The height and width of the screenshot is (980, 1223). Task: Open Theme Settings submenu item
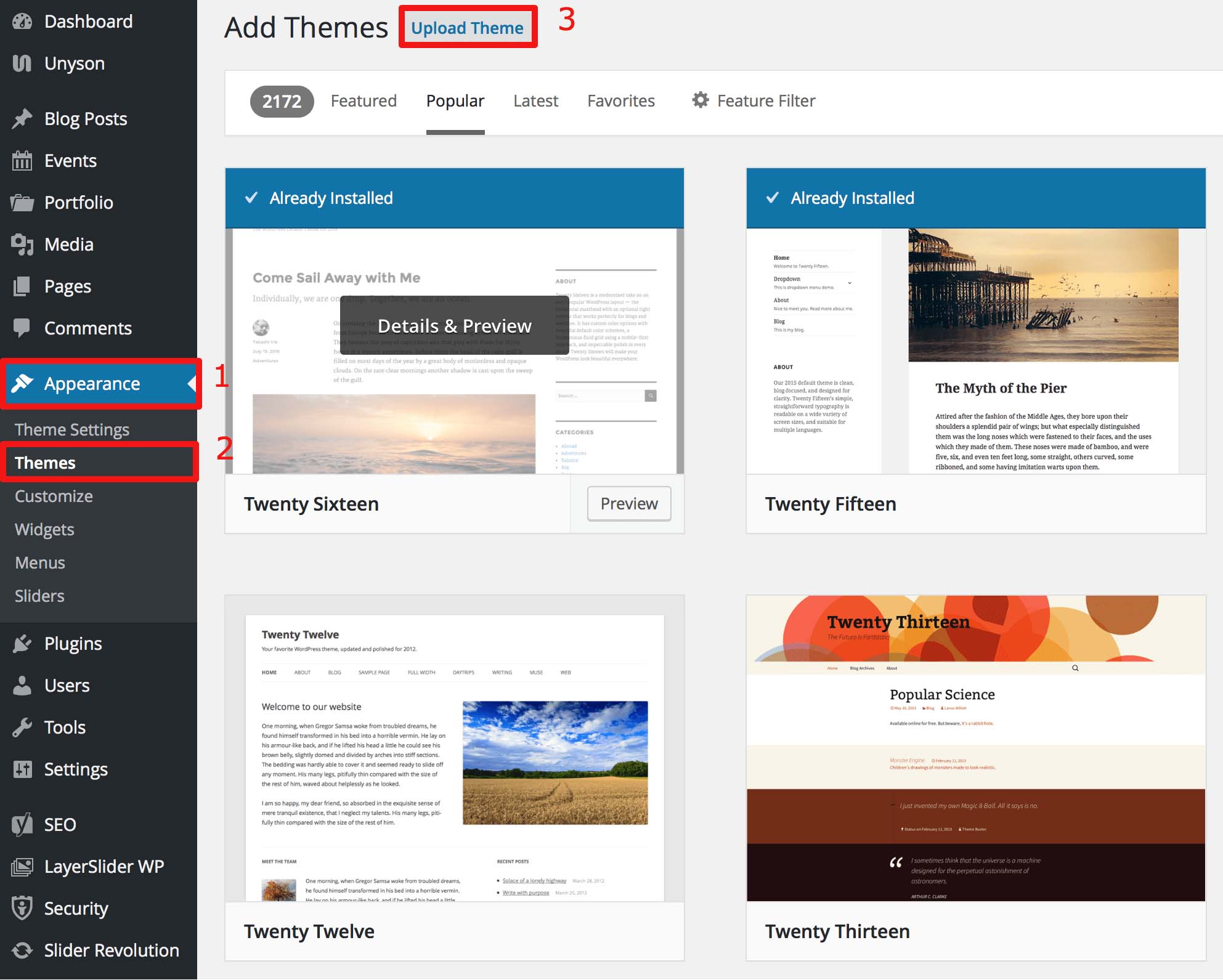(x=72, y=429)
